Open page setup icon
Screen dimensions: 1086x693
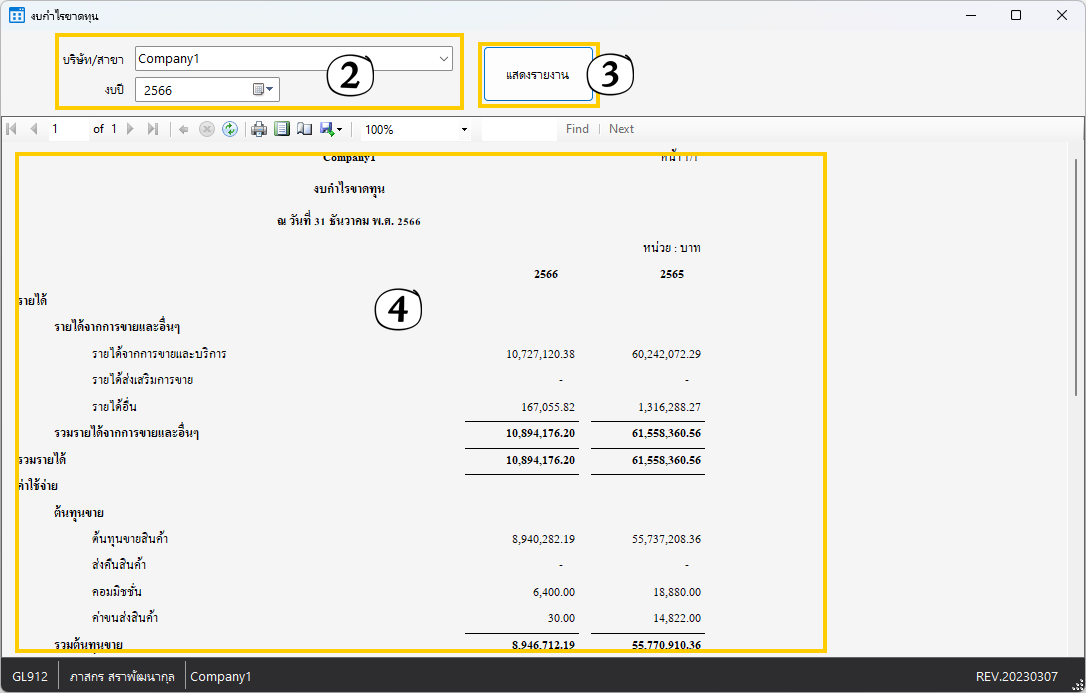point(304,129)
